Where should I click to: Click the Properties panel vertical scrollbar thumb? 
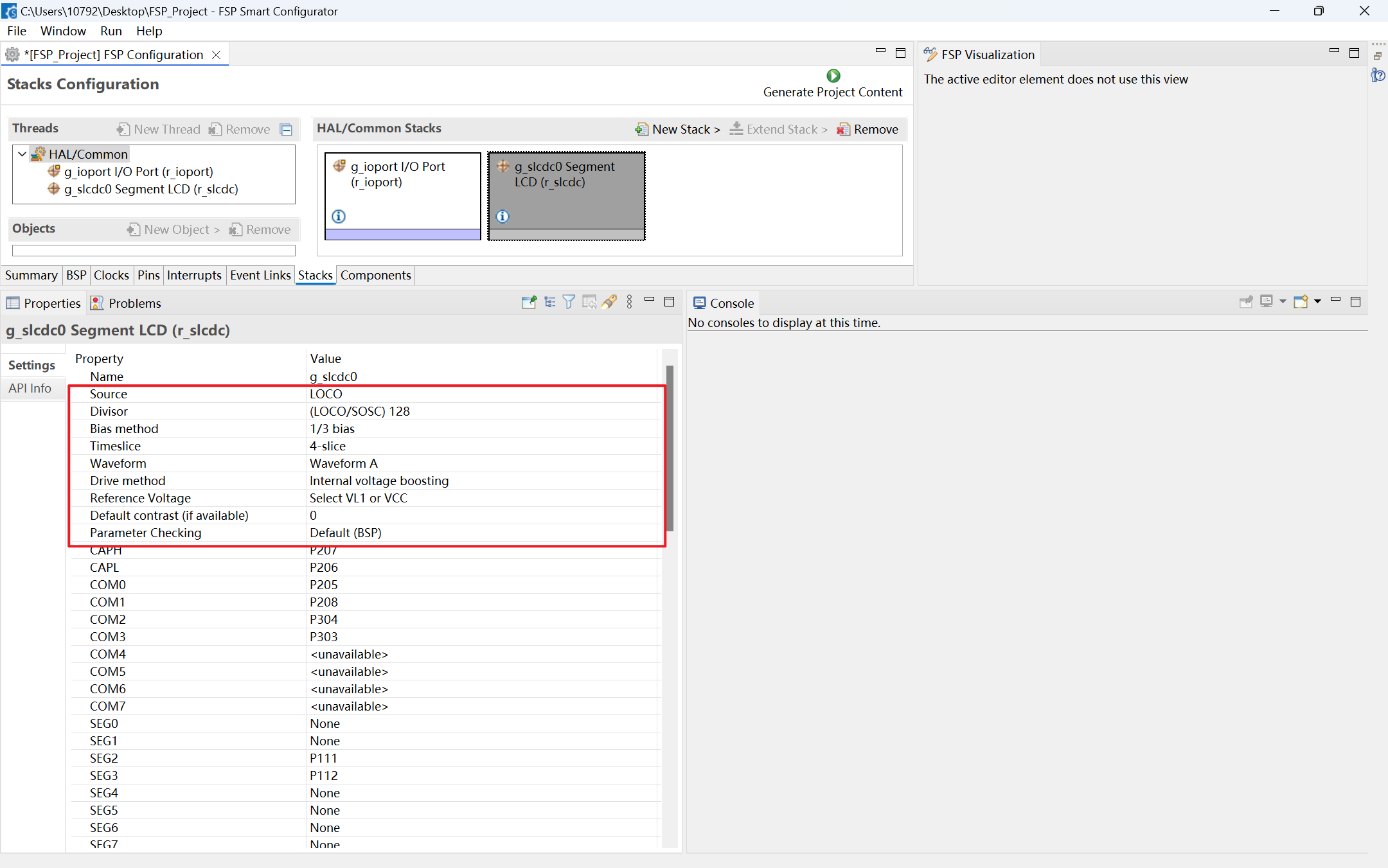(x=670, y=448)
